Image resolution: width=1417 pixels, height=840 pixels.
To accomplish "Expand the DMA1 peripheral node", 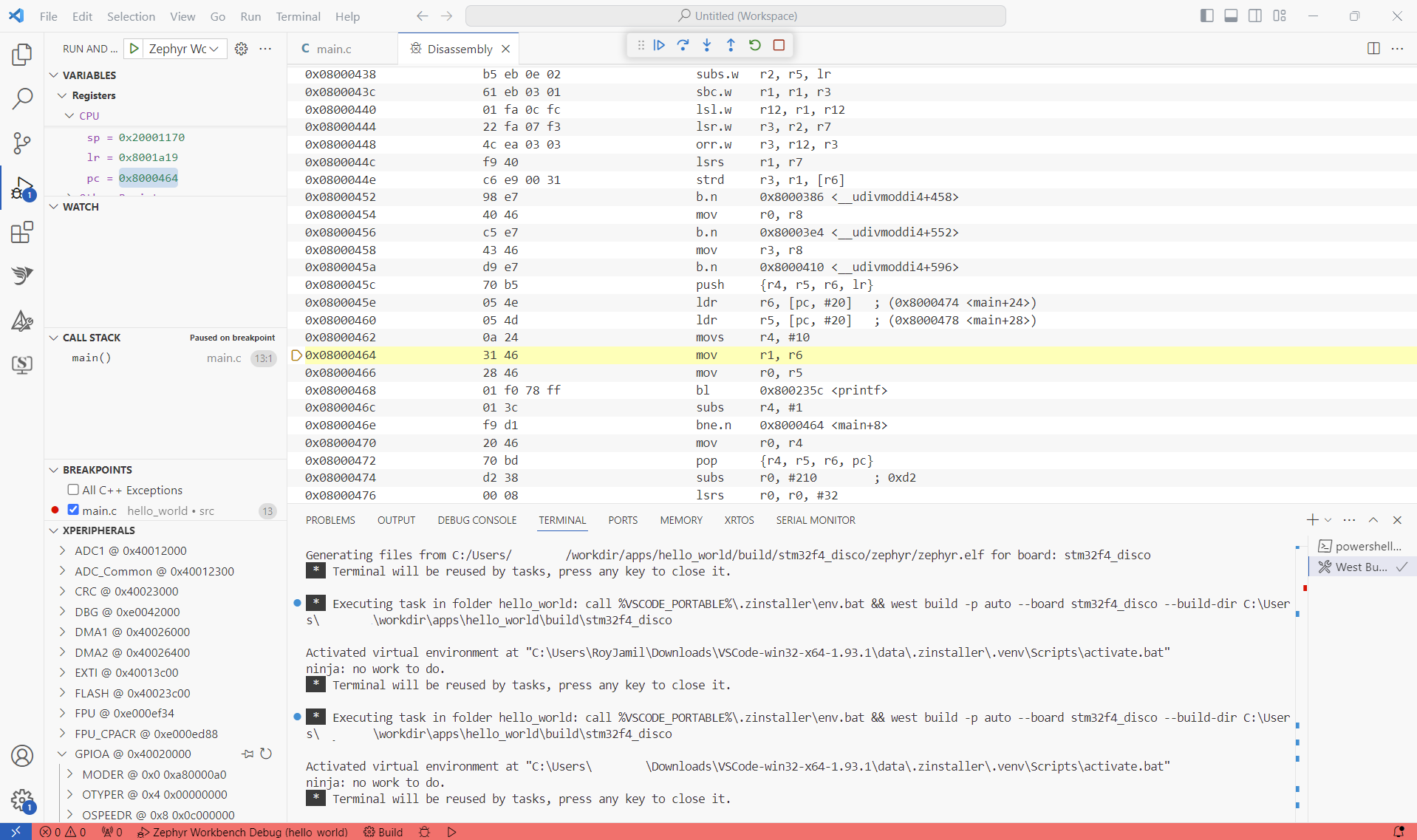I will (x=63, y=632).
